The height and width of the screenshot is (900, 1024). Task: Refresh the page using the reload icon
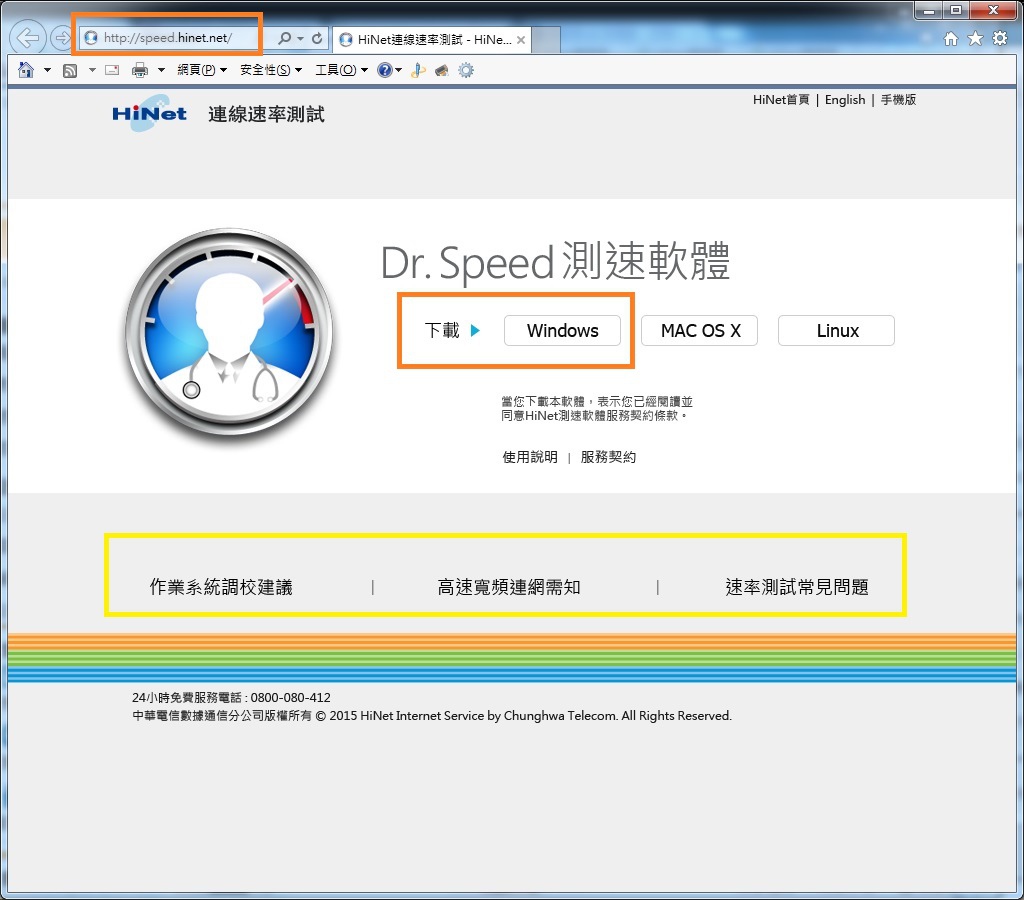tap(317, 39)
